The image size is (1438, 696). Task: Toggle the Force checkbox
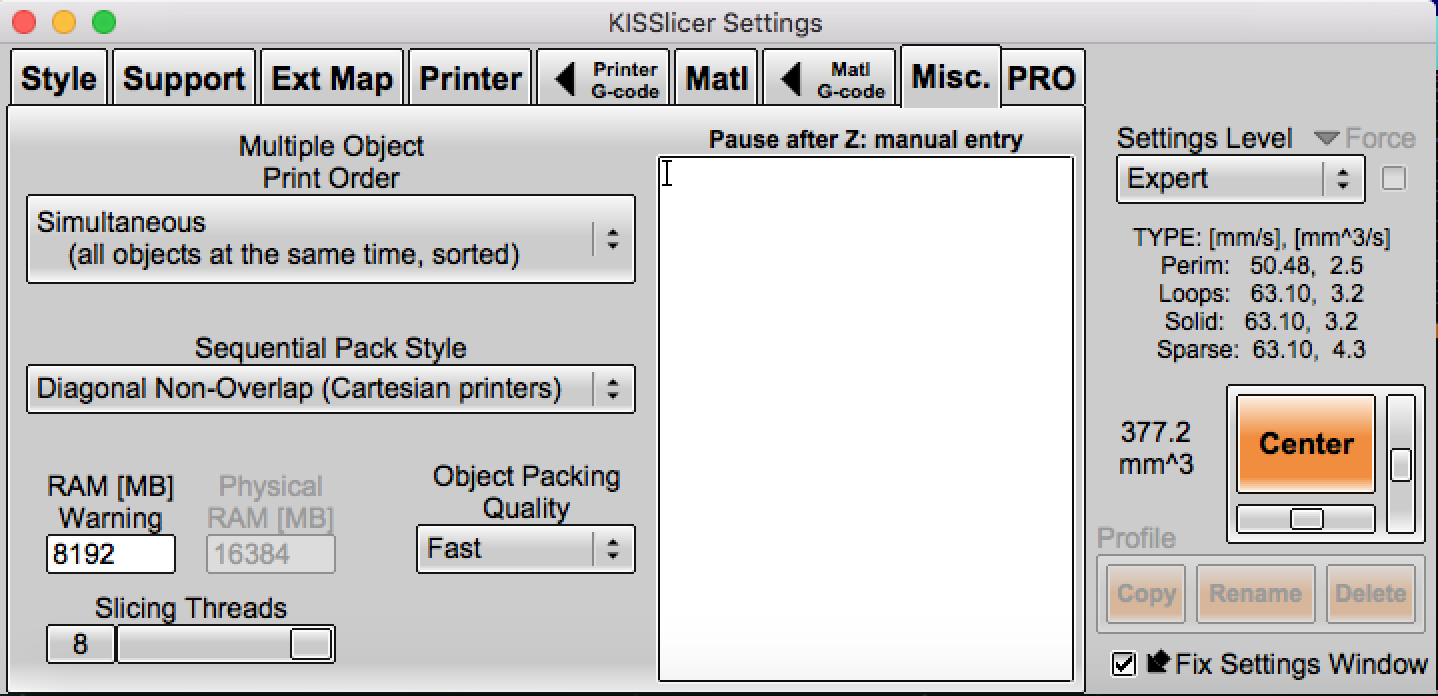[x=1393, y=179]
